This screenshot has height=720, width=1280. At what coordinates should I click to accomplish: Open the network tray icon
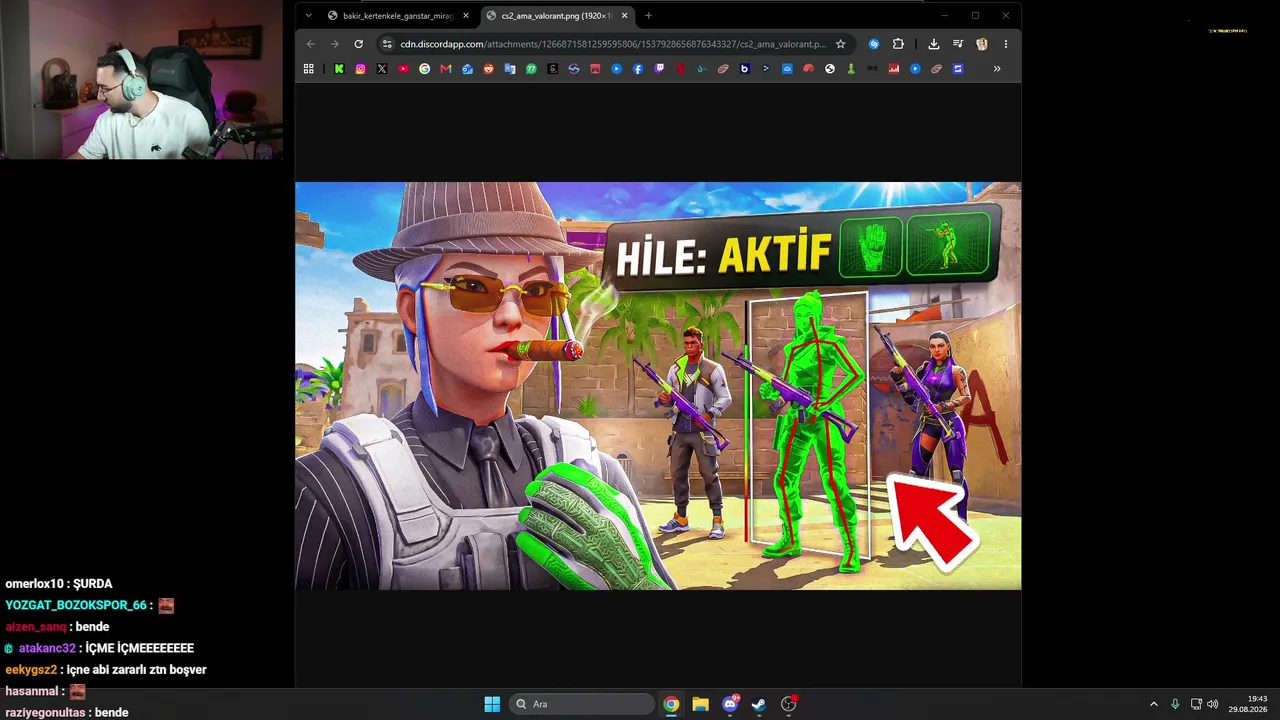click(x=1196, y=704)
